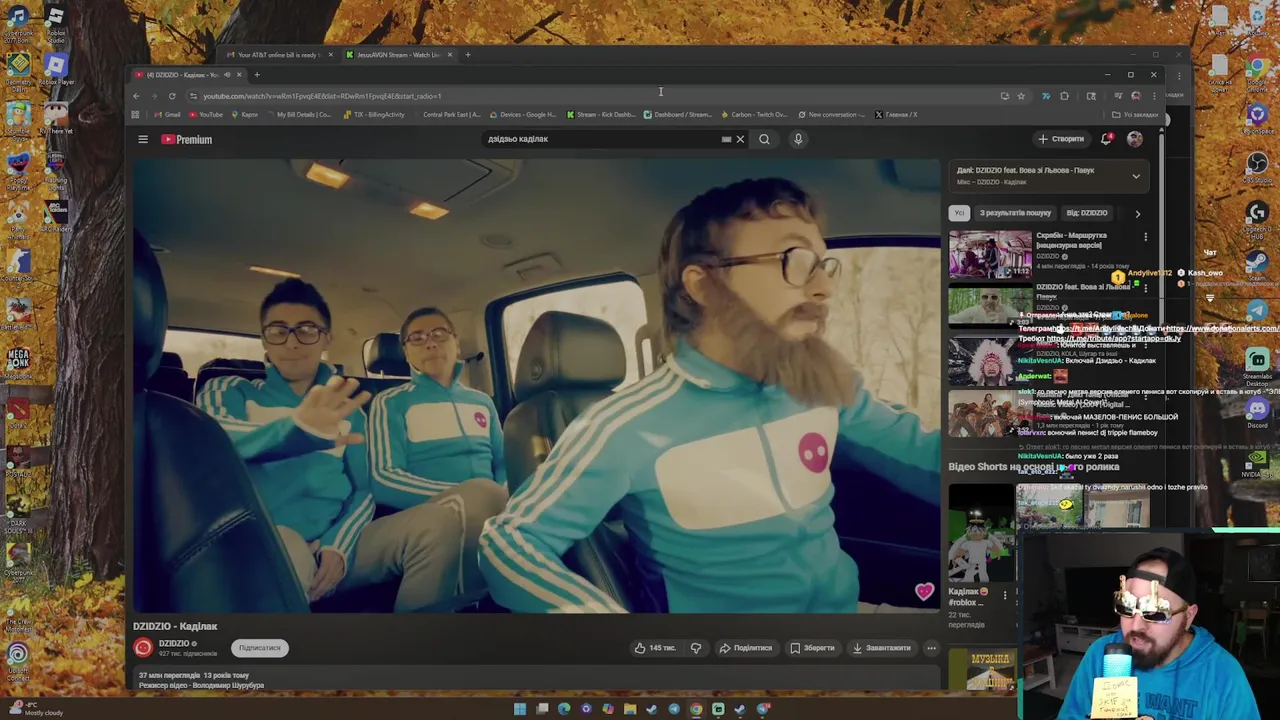Image resolution: width=1280 pixels, height=720 pixels.
Task: Open Windows Start button on taskbar
Action: (x=520, y=709)
